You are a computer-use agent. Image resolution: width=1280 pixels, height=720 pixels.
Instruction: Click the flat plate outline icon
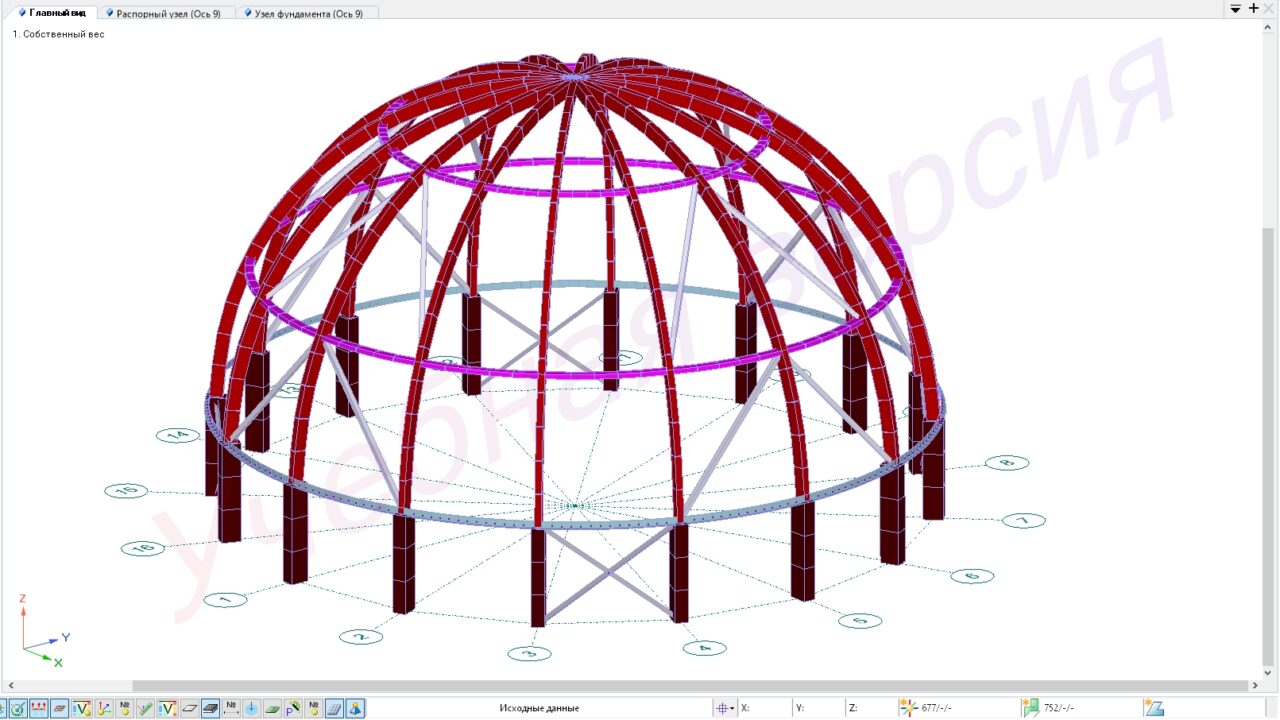pos(189,708)
